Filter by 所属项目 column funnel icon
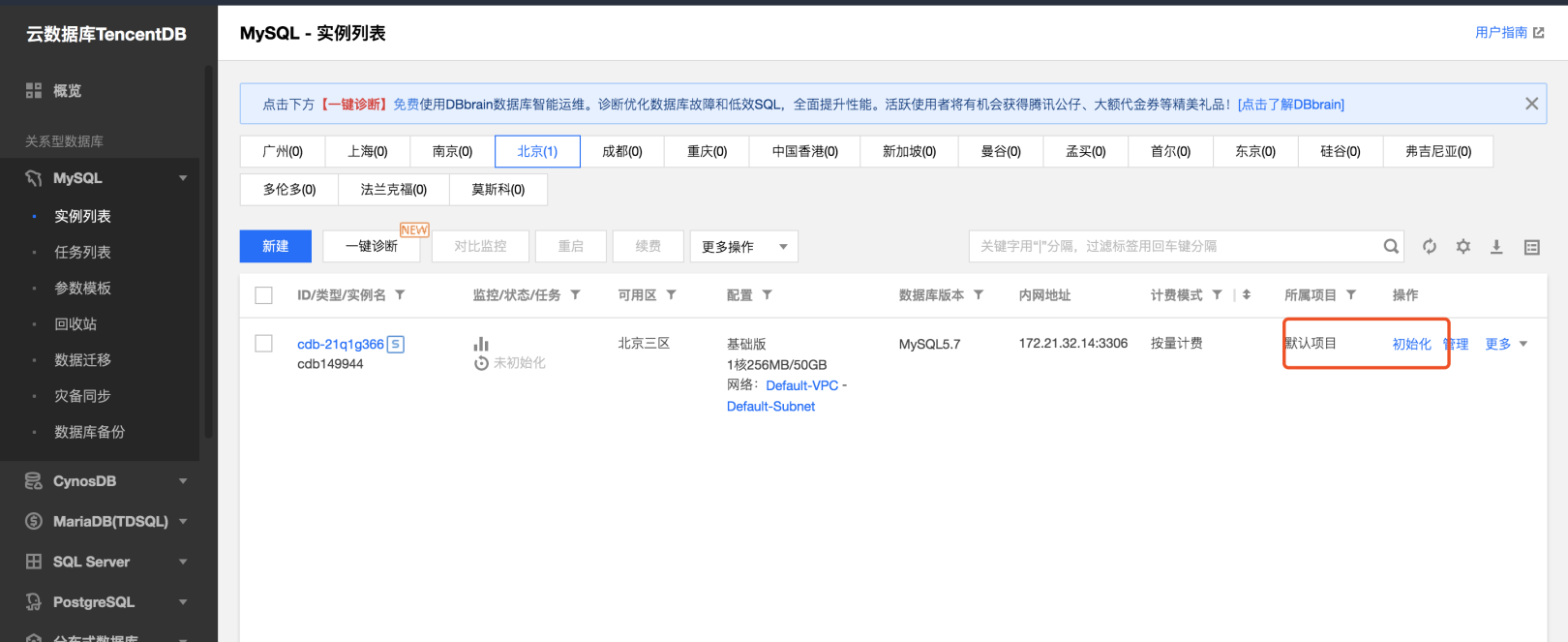 [1351, 294]
